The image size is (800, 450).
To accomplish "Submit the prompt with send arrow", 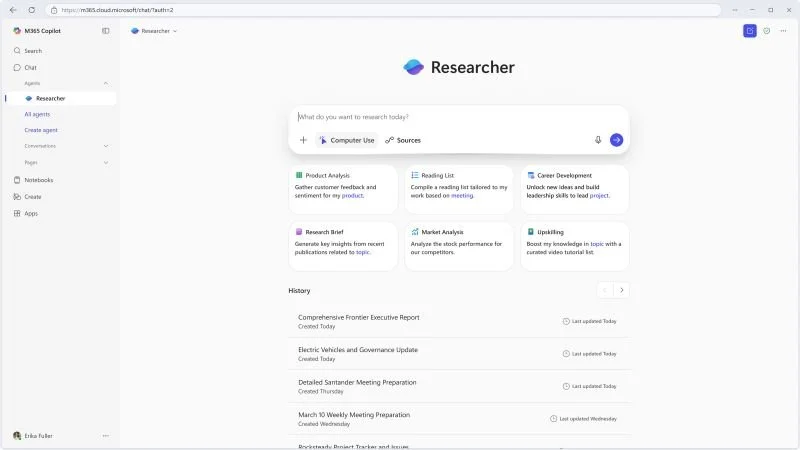I will 616,140.
